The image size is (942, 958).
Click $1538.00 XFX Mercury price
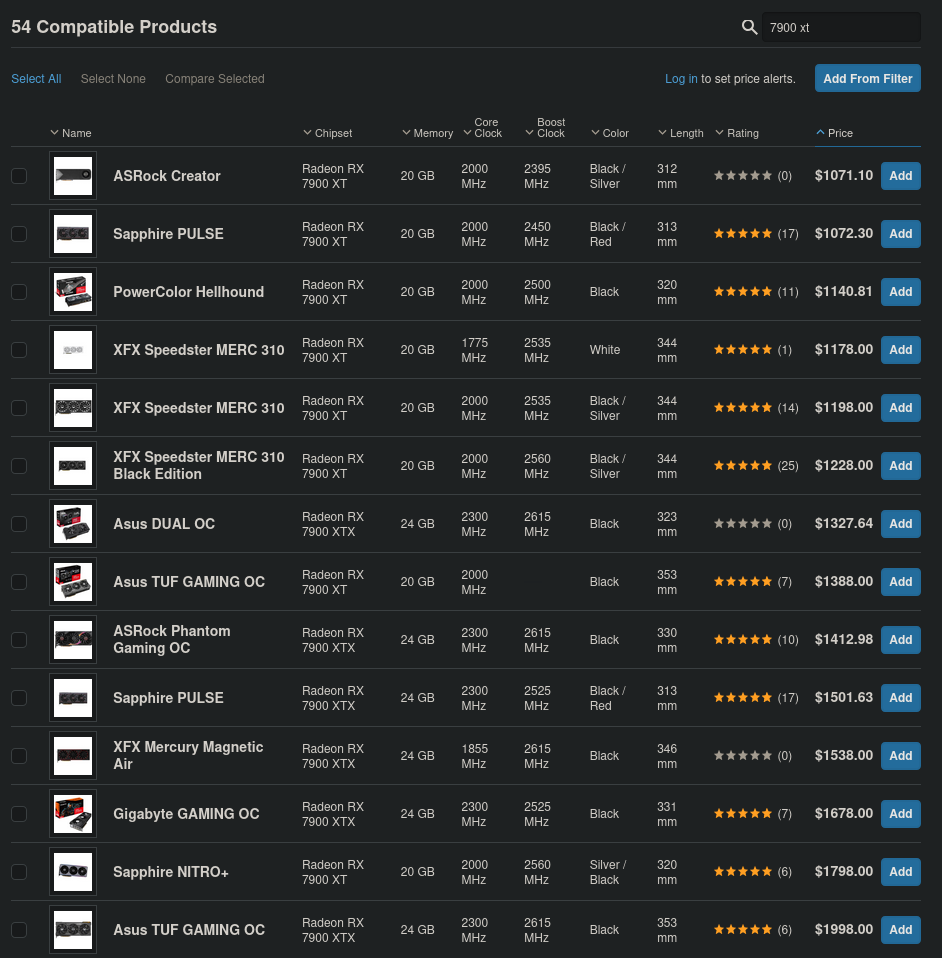[844, 756]
